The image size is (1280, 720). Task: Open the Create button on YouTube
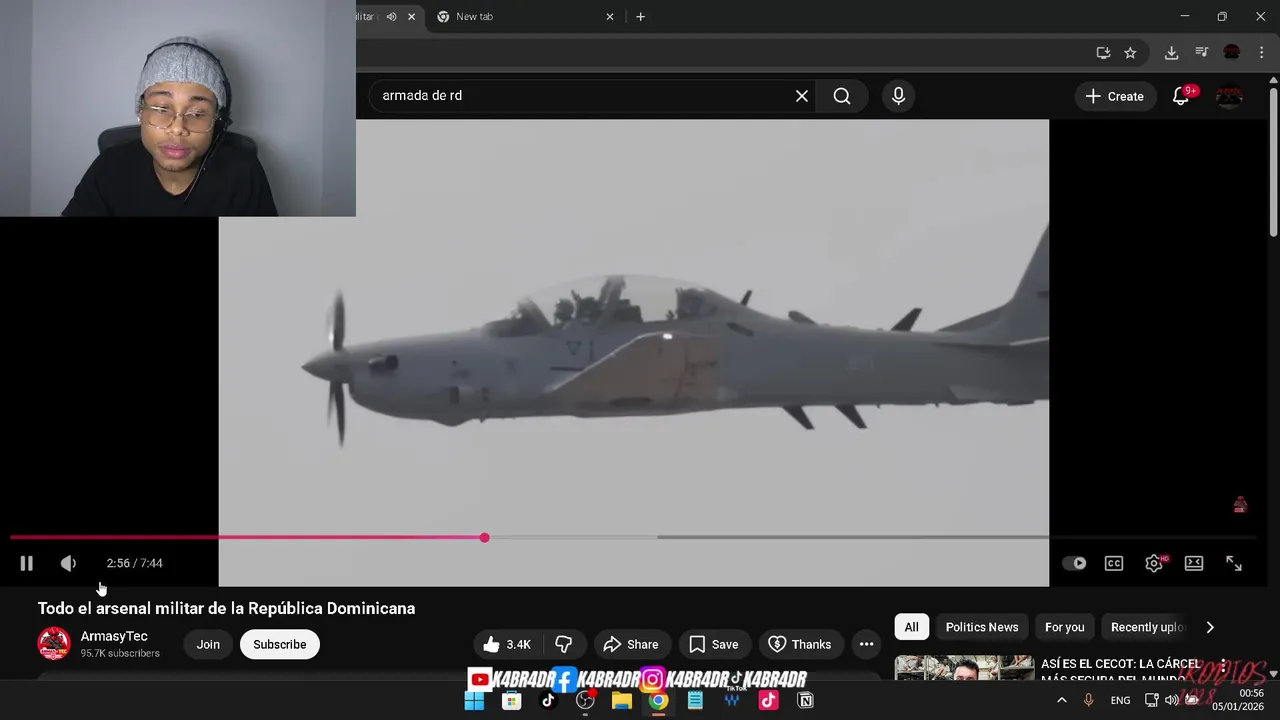pyautogui.click(x=1115, y=96)
